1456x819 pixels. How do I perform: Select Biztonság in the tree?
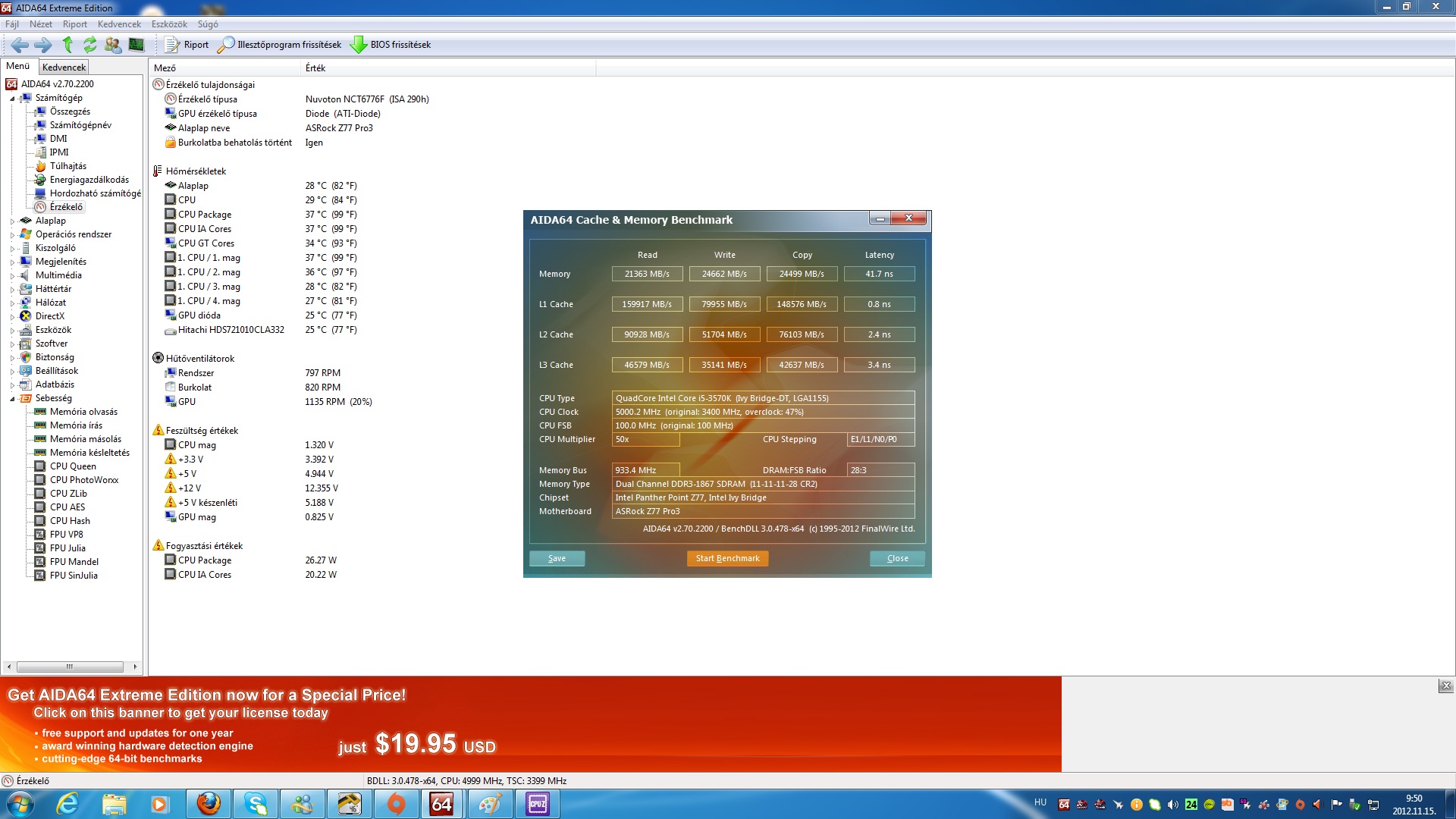(x=55, y=357)
